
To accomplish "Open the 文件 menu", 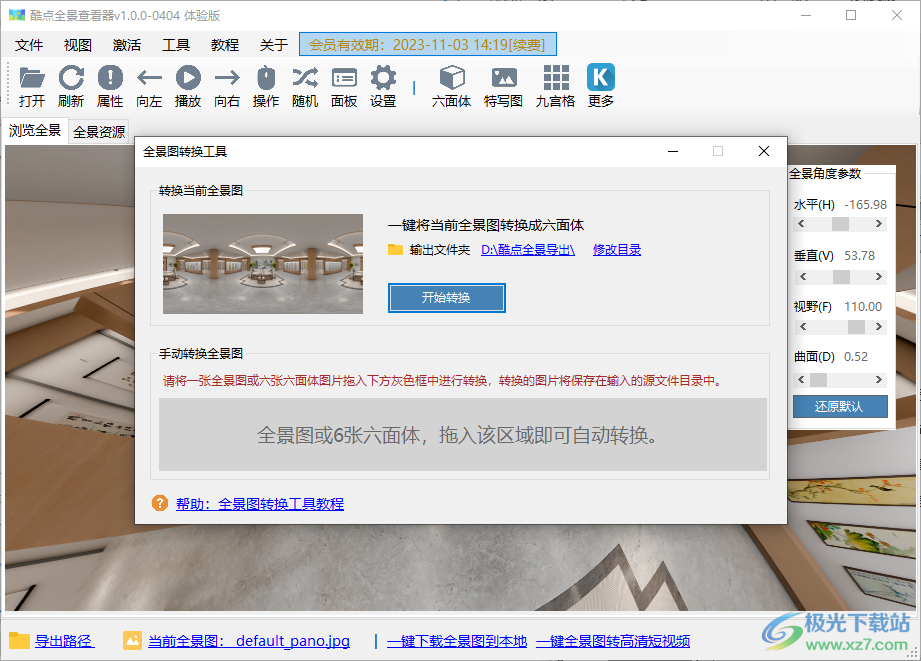I will (29, 45).
